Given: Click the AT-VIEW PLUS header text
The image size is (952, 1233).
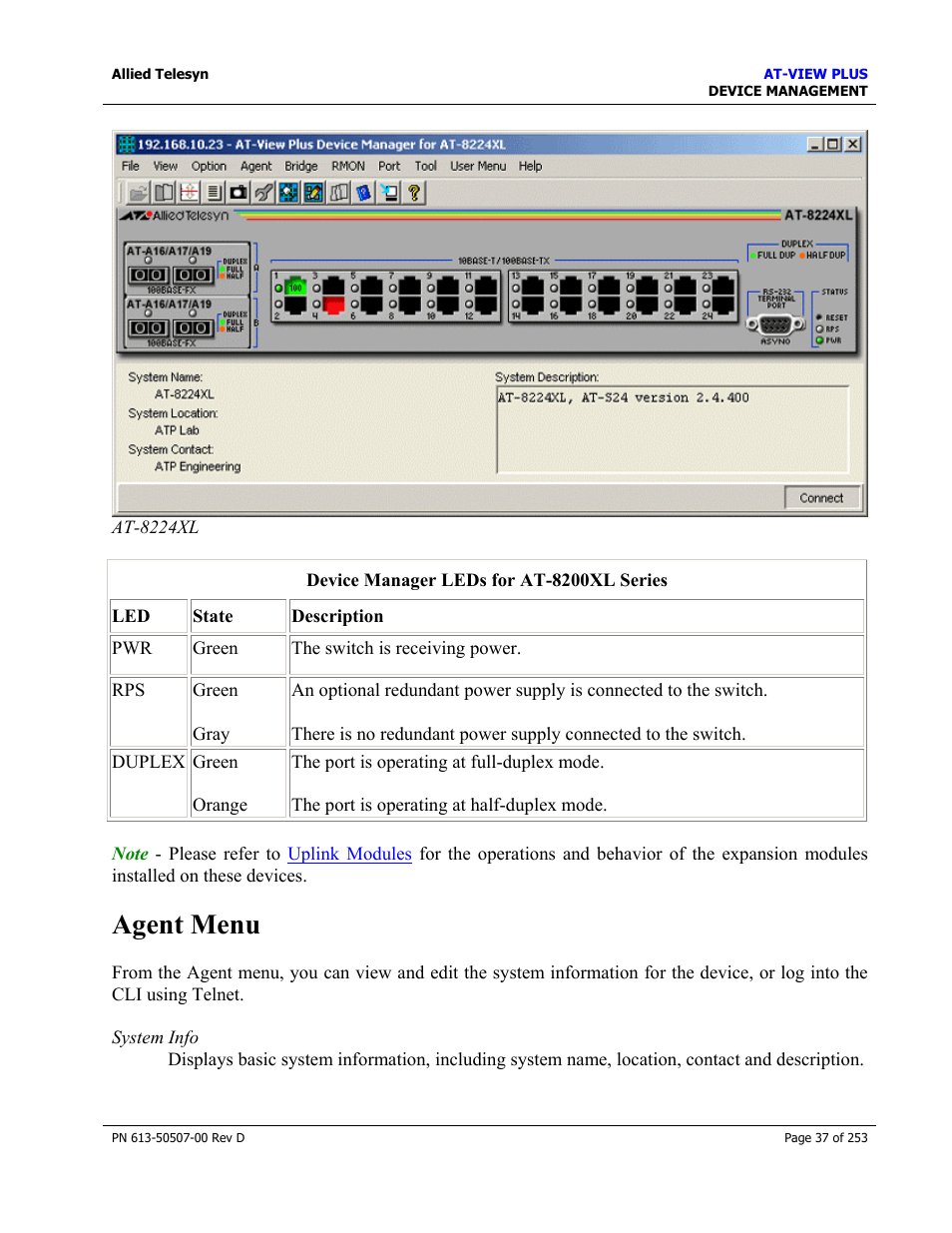Looking at the screenshot, I should pos(815,74).
